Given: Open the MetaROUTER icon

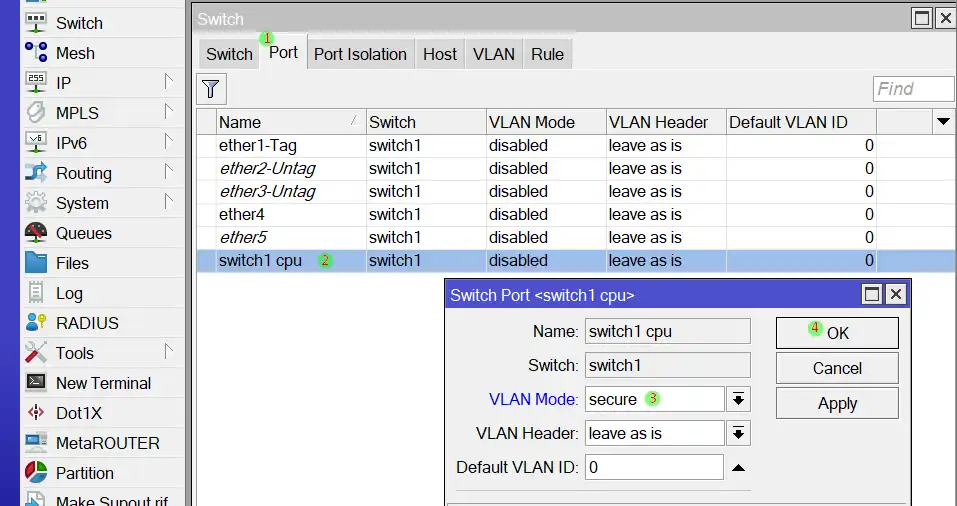Looking at the screenshot, I should (36, 443).
